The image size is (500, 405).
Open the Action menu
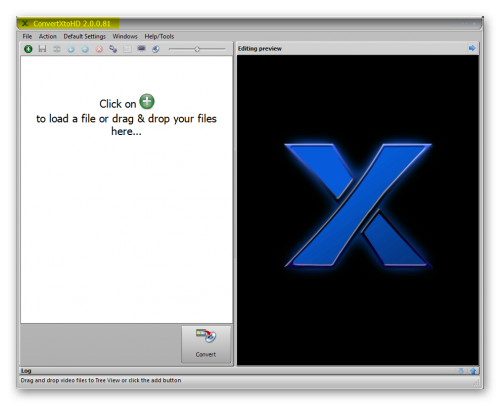pyautogui.click(x=48, y=36)
